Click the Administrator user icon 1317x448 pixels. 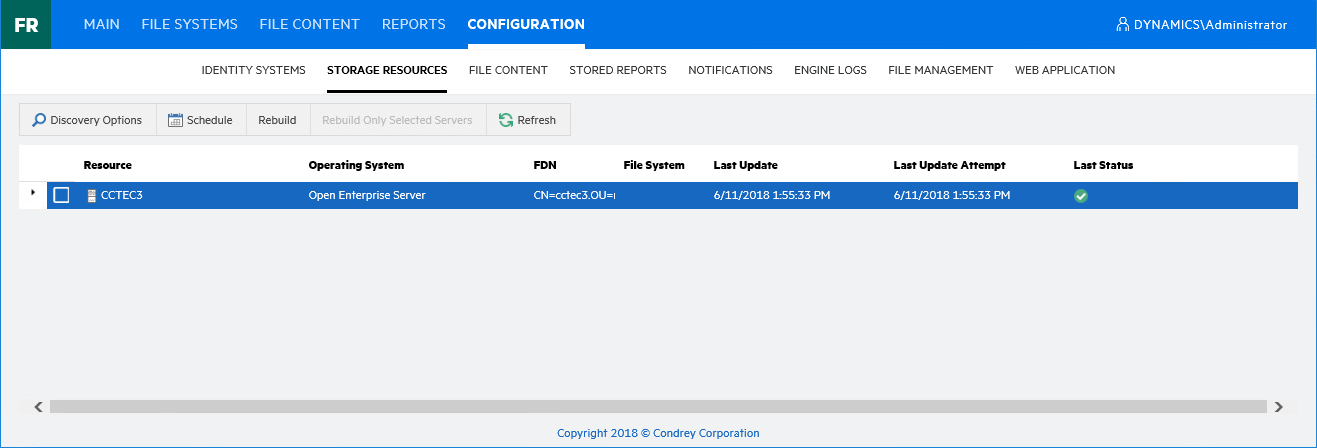(x=1123, y=25)
